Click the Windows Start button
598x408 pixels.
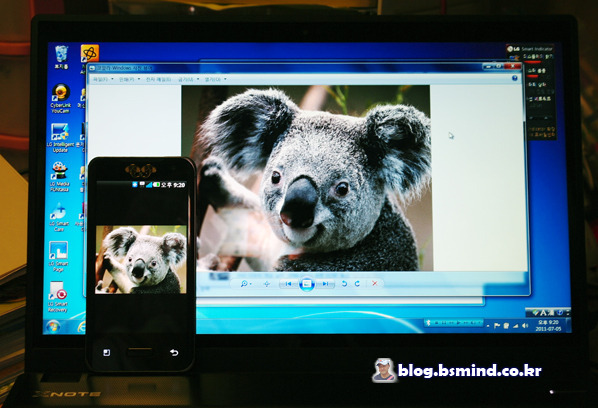[x=53, y=326]
